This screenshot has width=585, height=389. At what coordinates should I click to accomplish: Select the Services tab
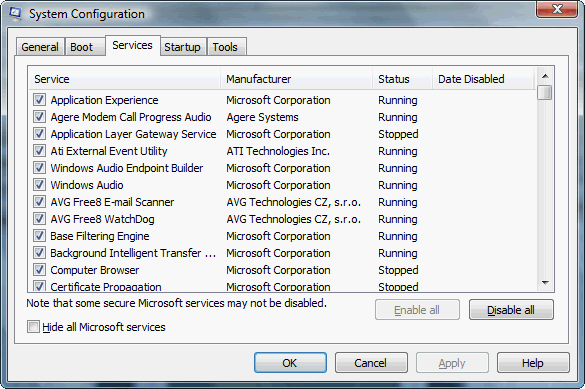(x=133, y=46)
